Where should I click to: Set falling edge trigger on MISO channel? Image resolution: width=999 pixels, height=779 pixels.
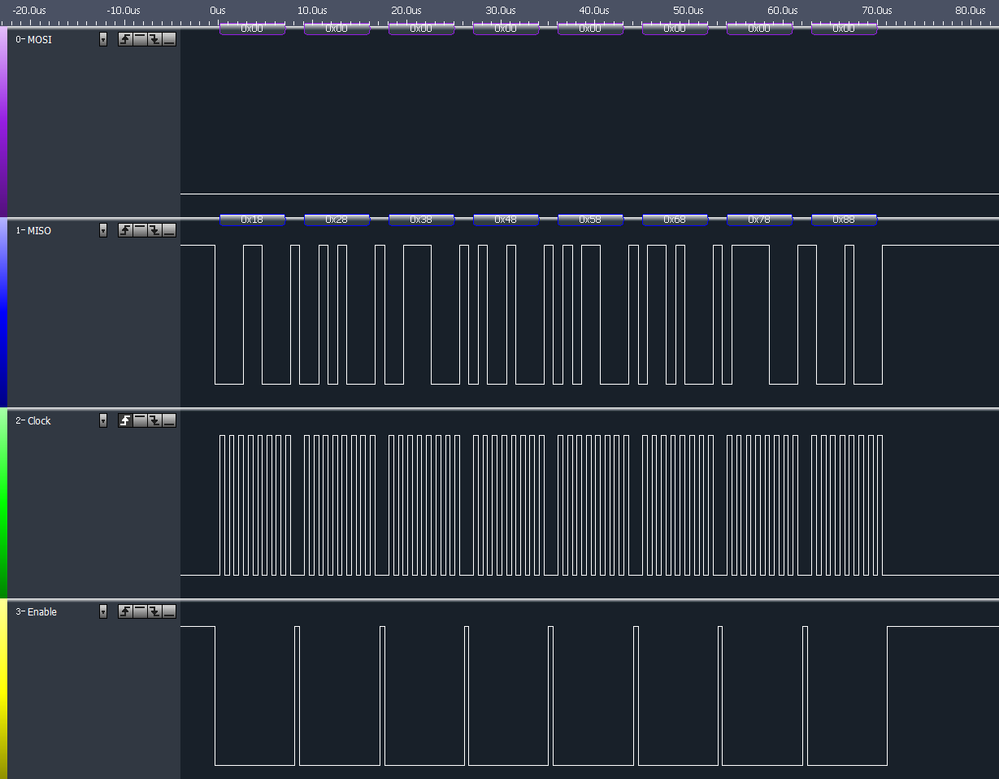pos(153,229)
